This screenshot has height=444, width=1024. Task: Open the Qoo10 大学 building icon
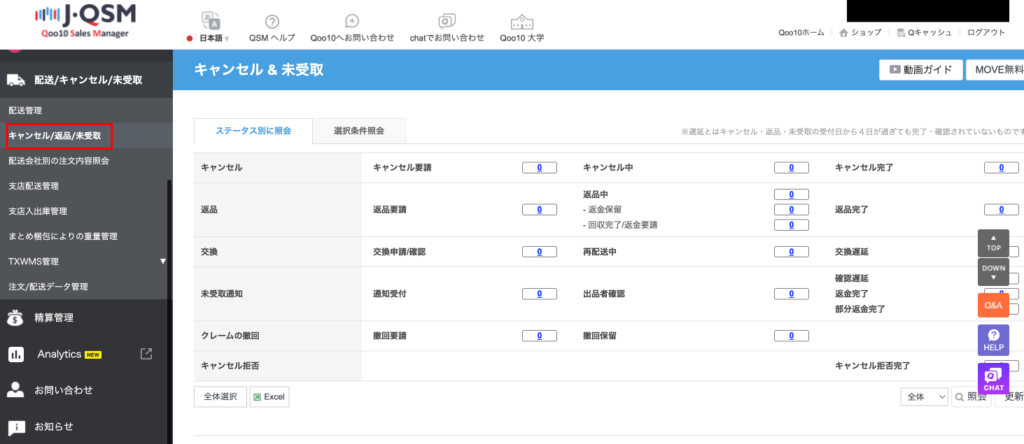tap(522, 21)
